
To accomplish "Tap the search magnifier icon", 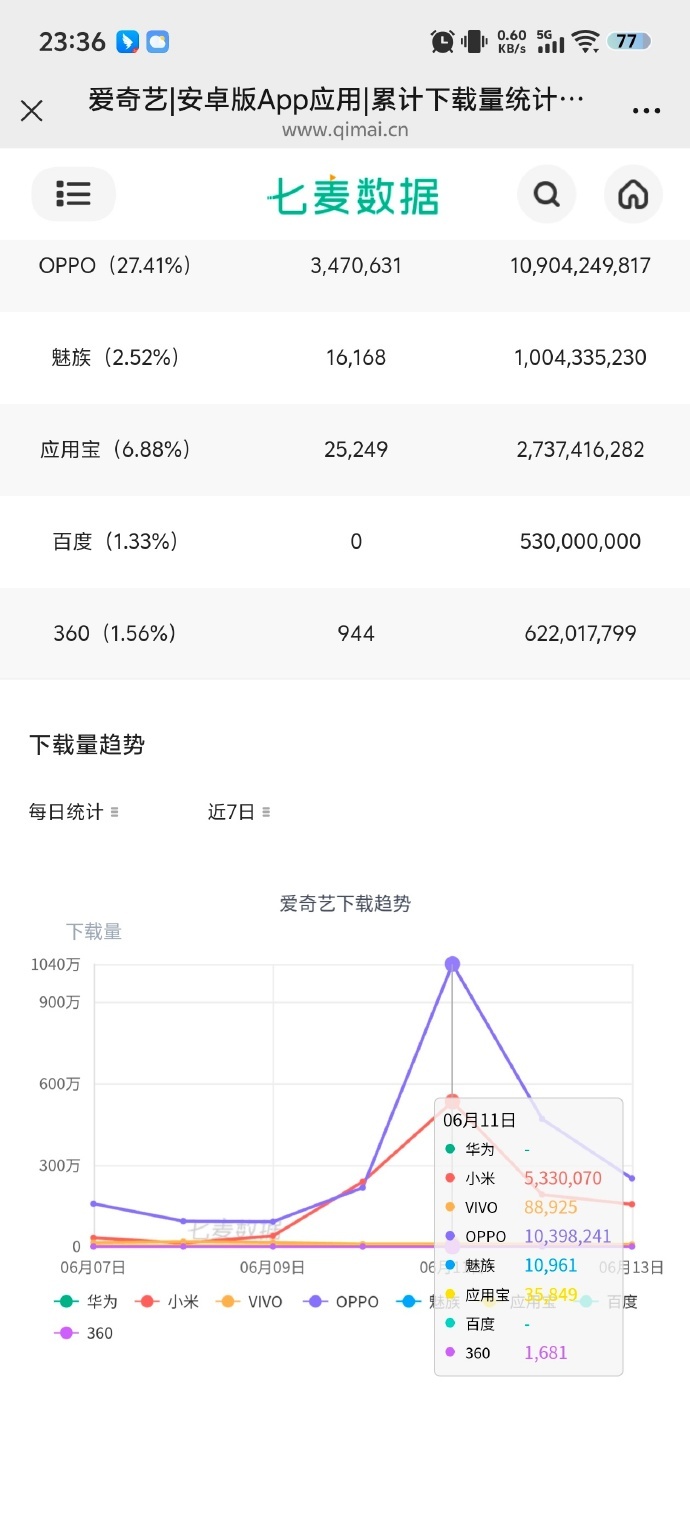I will pyautogui.click(x=547, y=194).
